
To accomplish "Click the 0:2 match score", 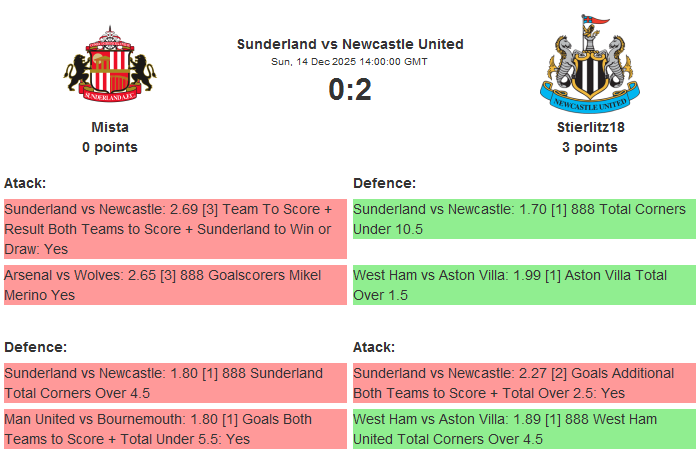I will coord(350,90).
